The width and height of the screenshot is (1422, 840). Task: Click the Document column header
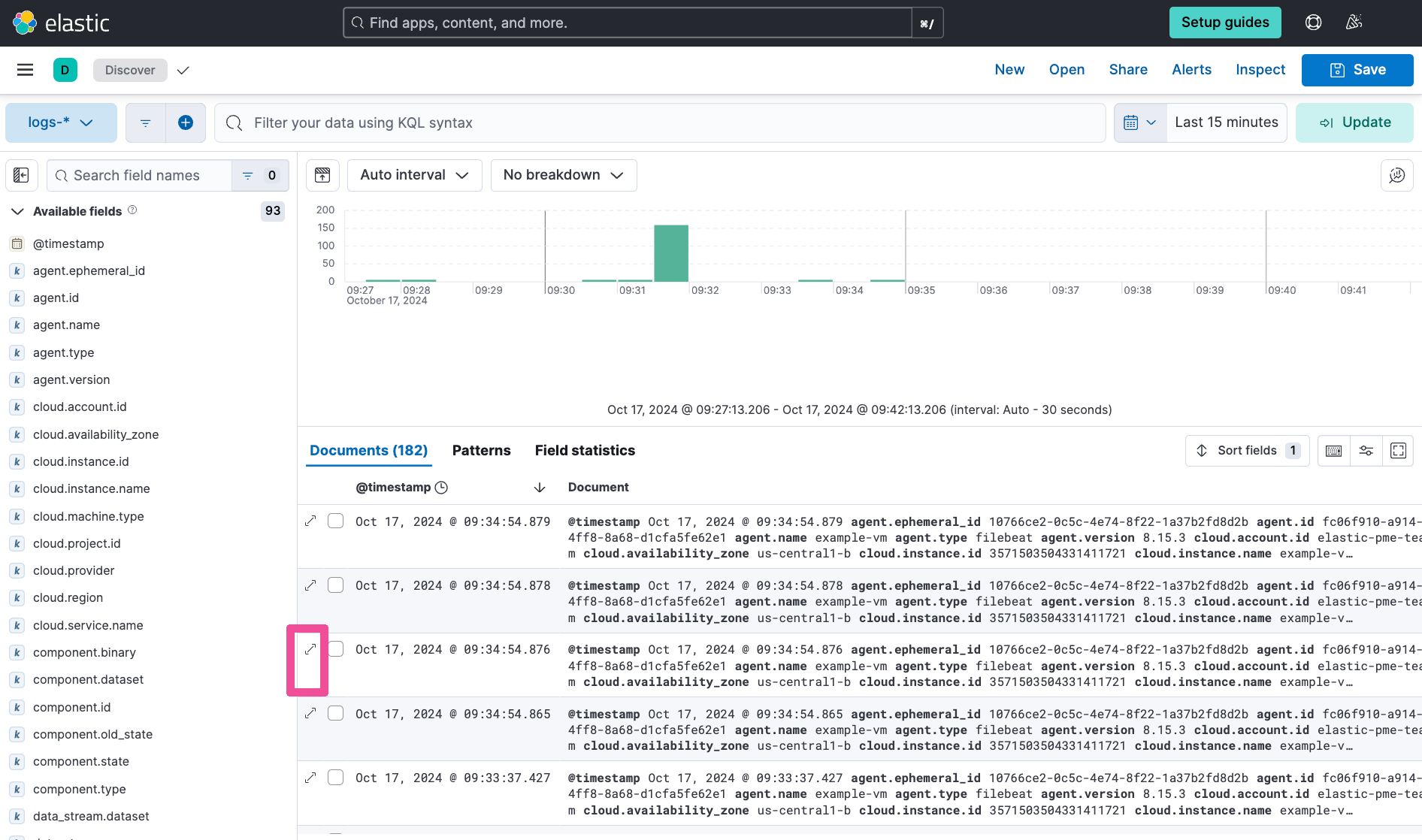tap(598, 487)
